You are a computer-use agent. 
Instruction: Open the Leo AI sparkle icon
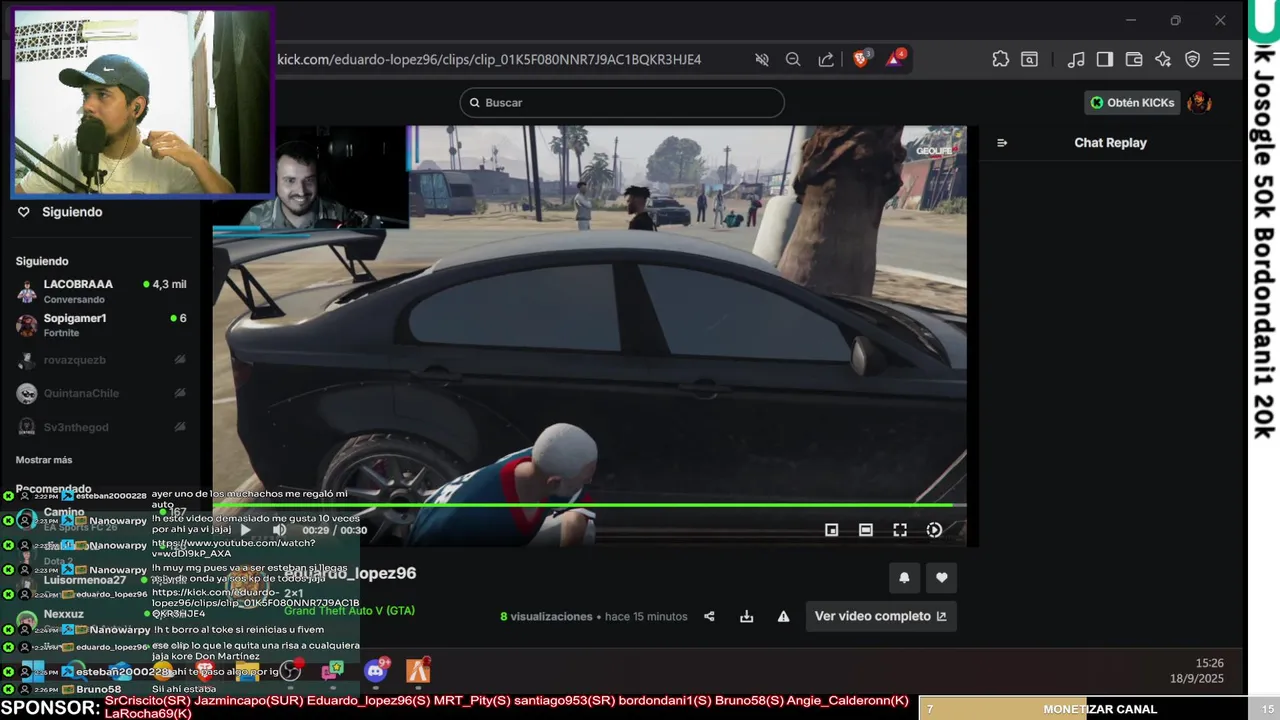click(1163, 60)
